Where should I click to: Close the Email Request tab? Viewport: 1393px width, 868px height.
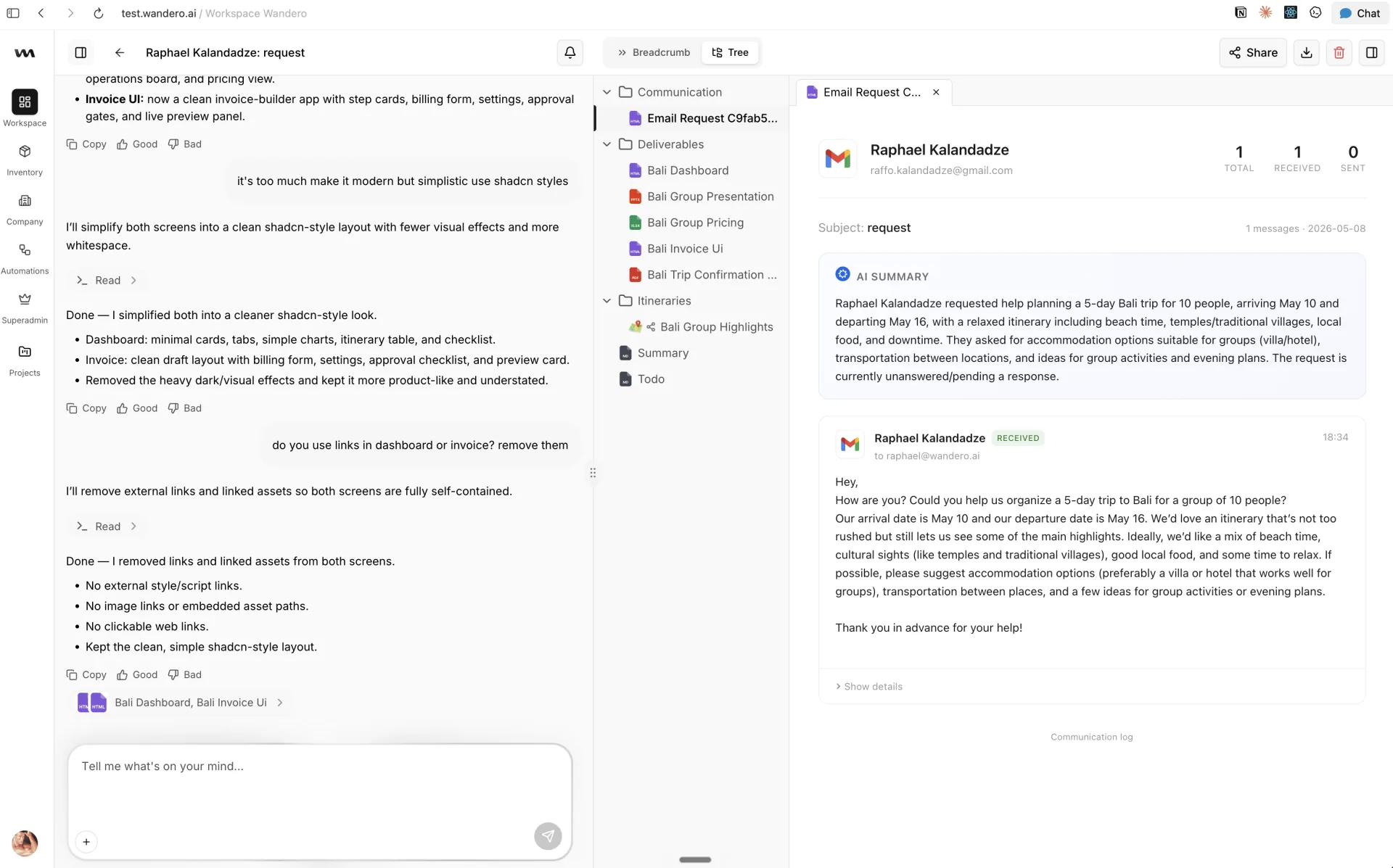click(x=937, y=92)
